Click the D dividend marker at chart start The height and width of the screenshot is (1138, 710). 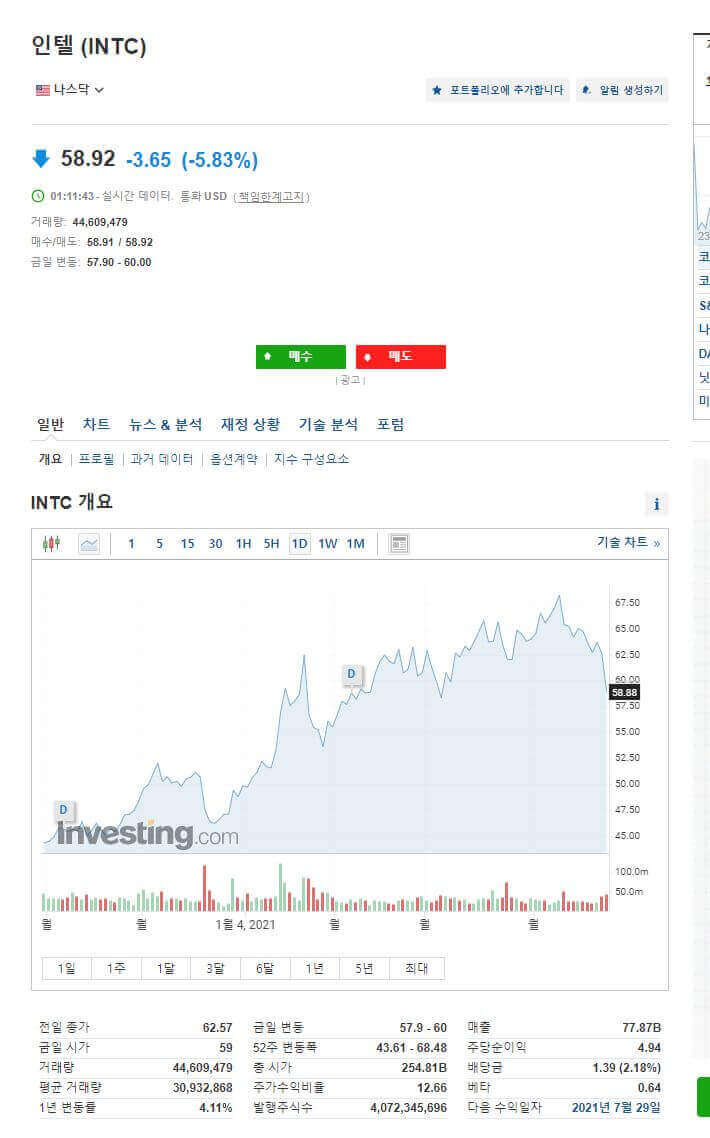tap(64, 810)
